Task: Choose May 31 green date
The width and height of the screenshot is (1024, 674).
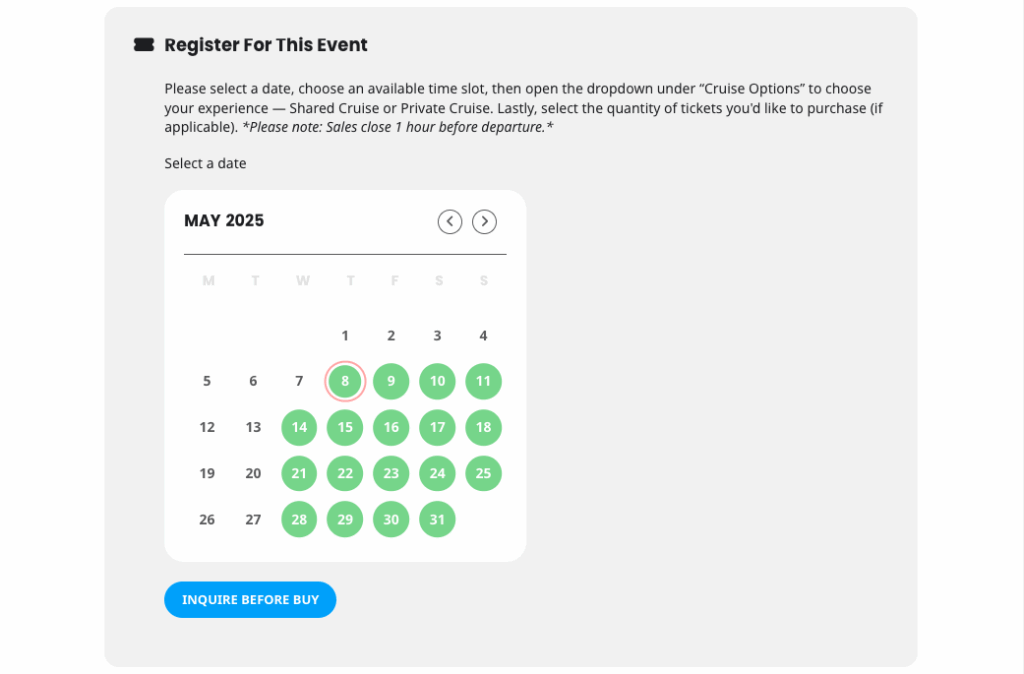Action: 438,519
